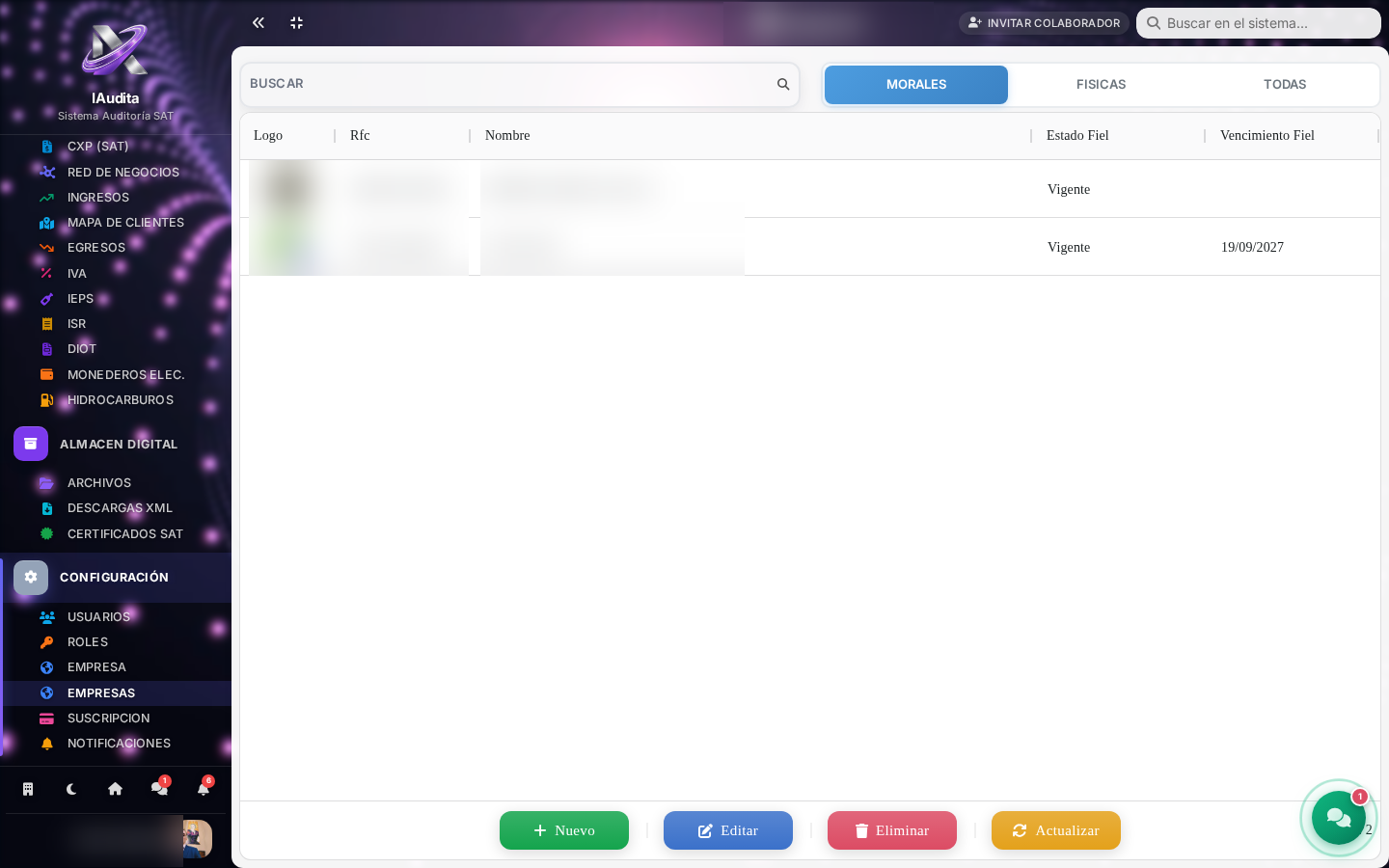Click the magnifier icon in BUSCAR field
The height and width of the screenshot is (868, 1389).
click(x=783, y=84)
